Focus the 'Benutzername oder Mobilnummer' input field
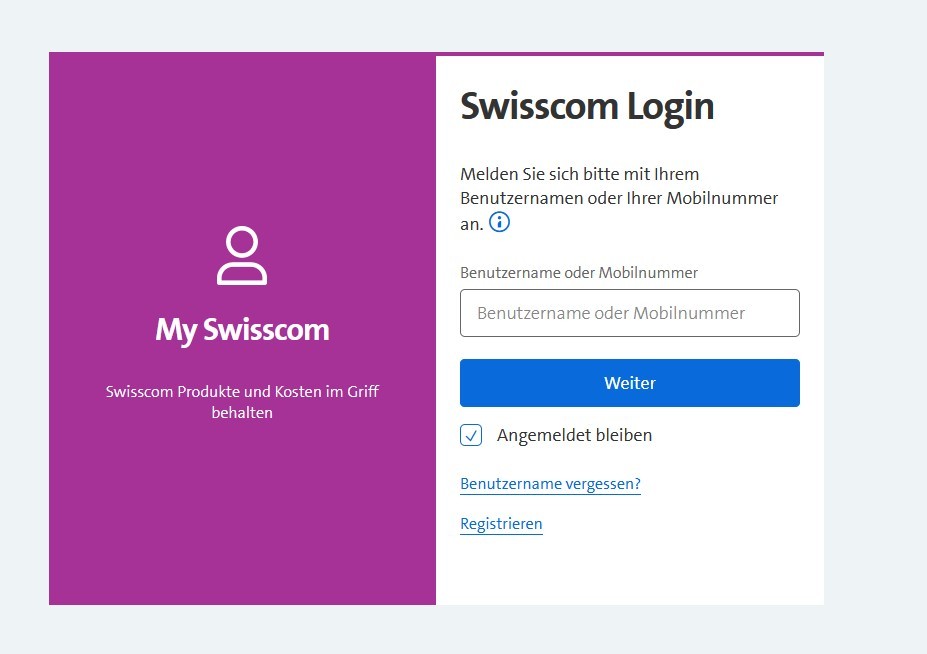The height and width of the screenshot is (654, 927). pos(629,313)
